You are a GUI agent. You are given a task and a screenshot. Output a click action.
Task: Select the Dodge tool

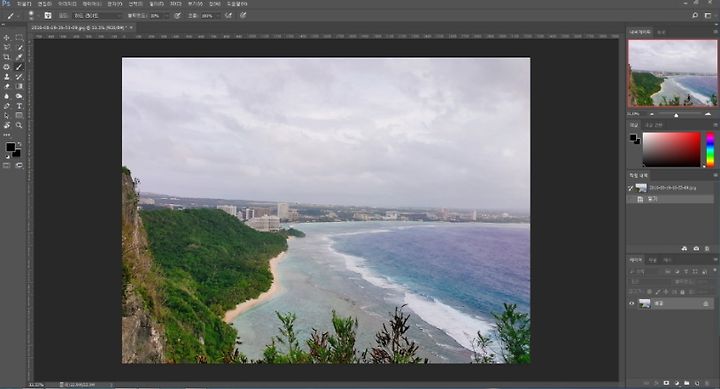point(19,96)
